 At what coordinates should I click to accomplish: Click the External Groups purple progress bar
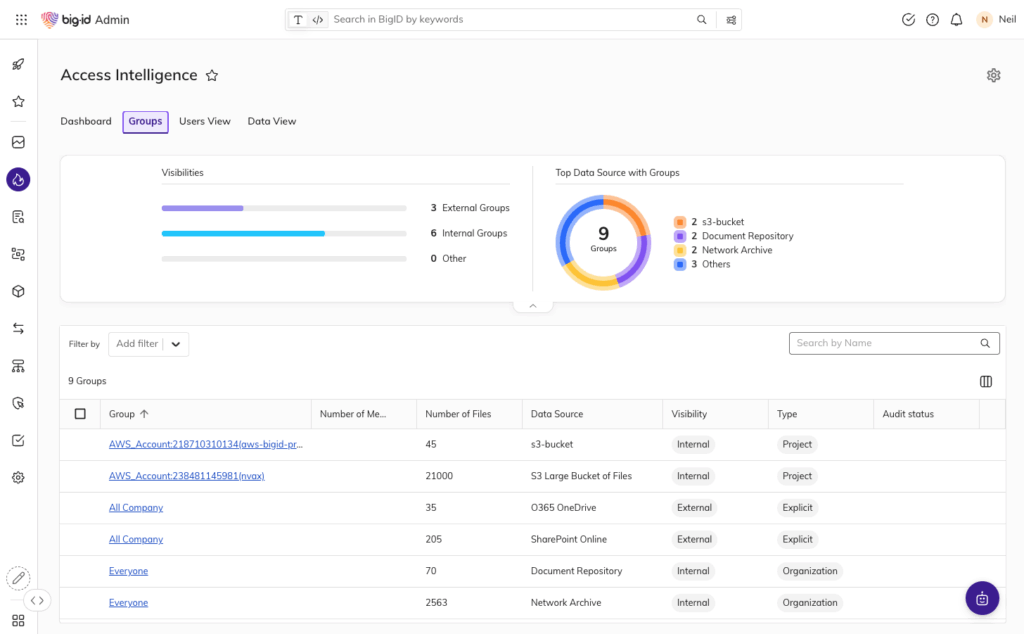click(x=202, y=208)
